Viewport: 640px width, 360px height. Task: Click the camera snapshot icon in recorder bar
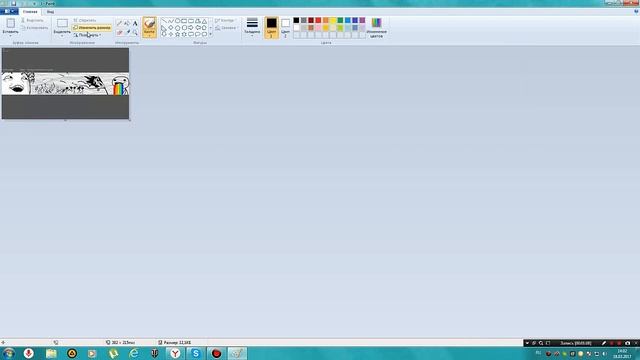pos(627,343)
